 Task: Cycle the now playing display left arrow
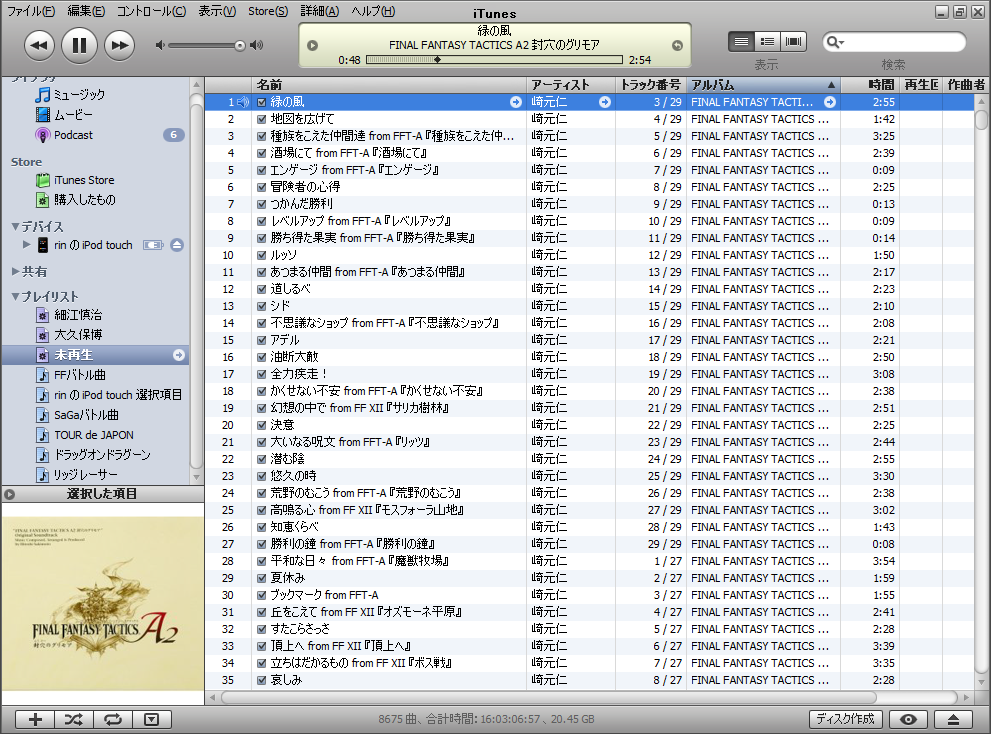(312, 46)
